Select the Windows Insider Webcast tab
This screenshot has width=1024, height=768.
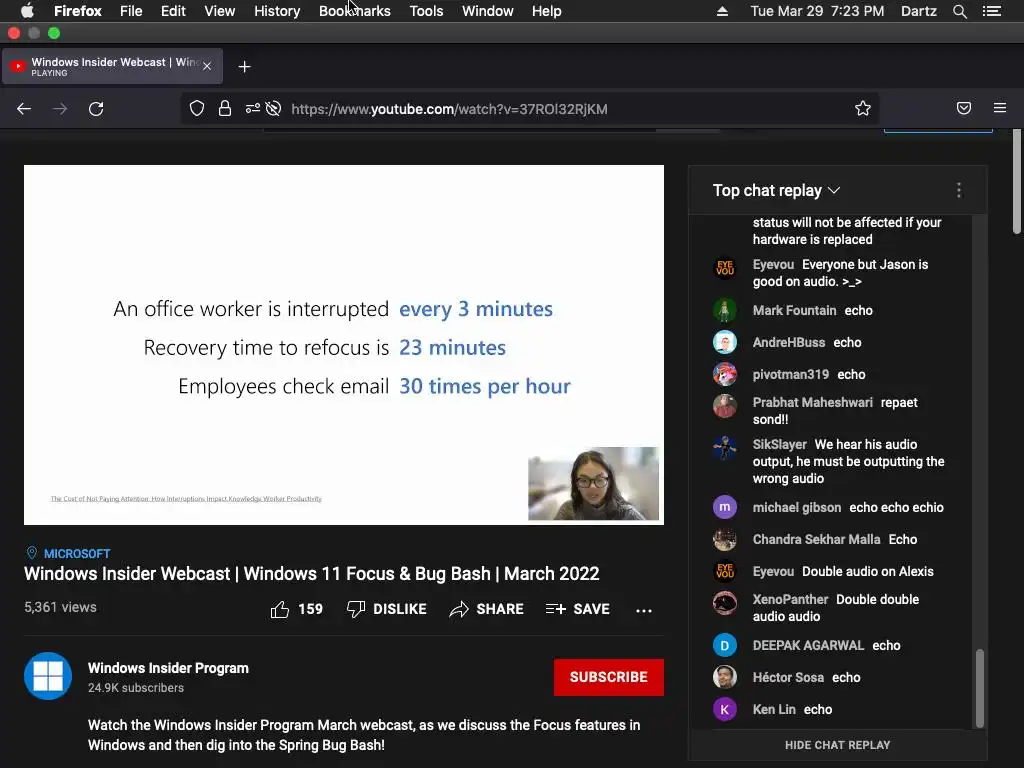click(x=112, y=66)
